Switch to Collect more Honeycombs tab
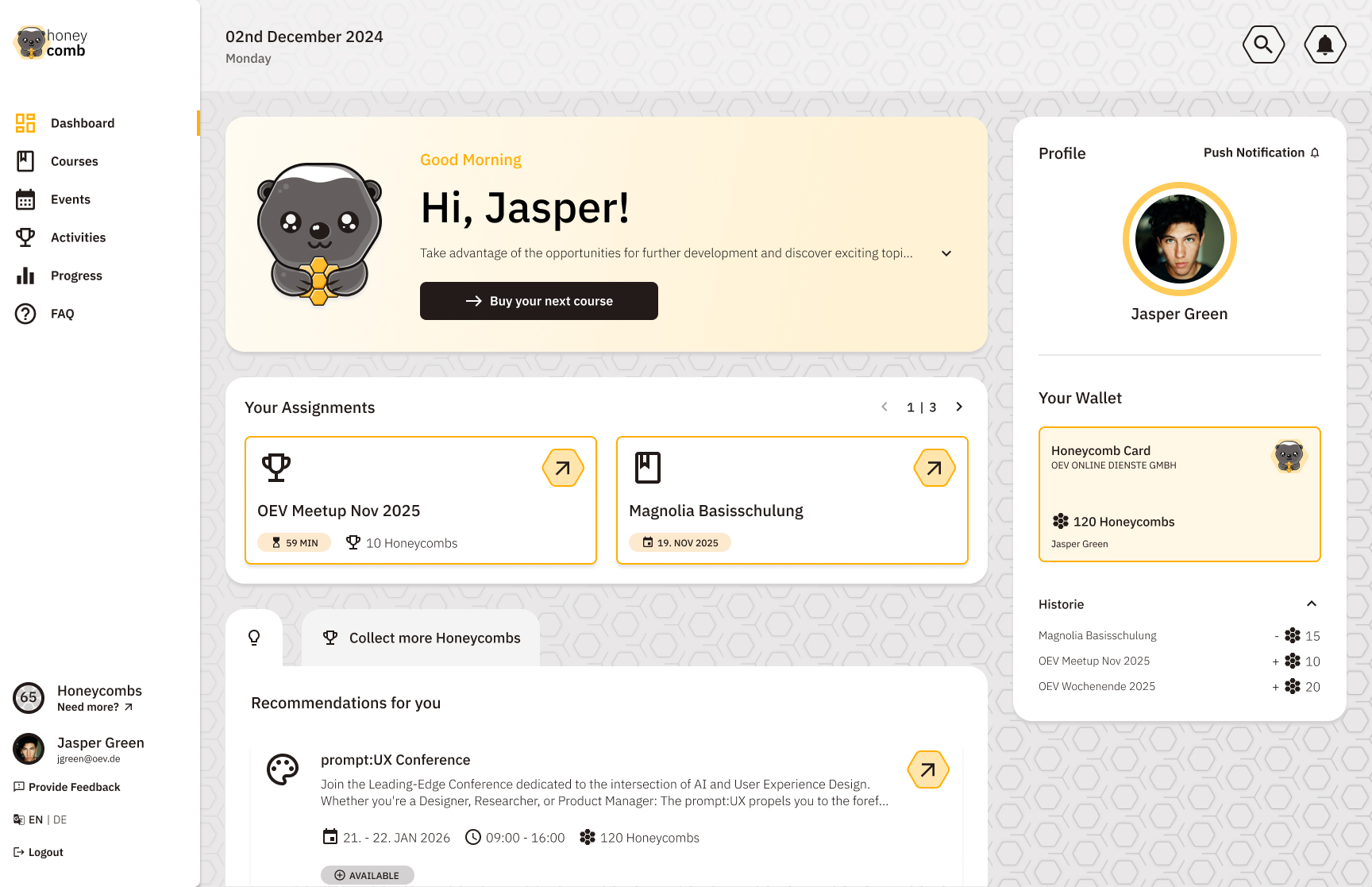This screenshot has width=1372, height=887. [422, 638]
